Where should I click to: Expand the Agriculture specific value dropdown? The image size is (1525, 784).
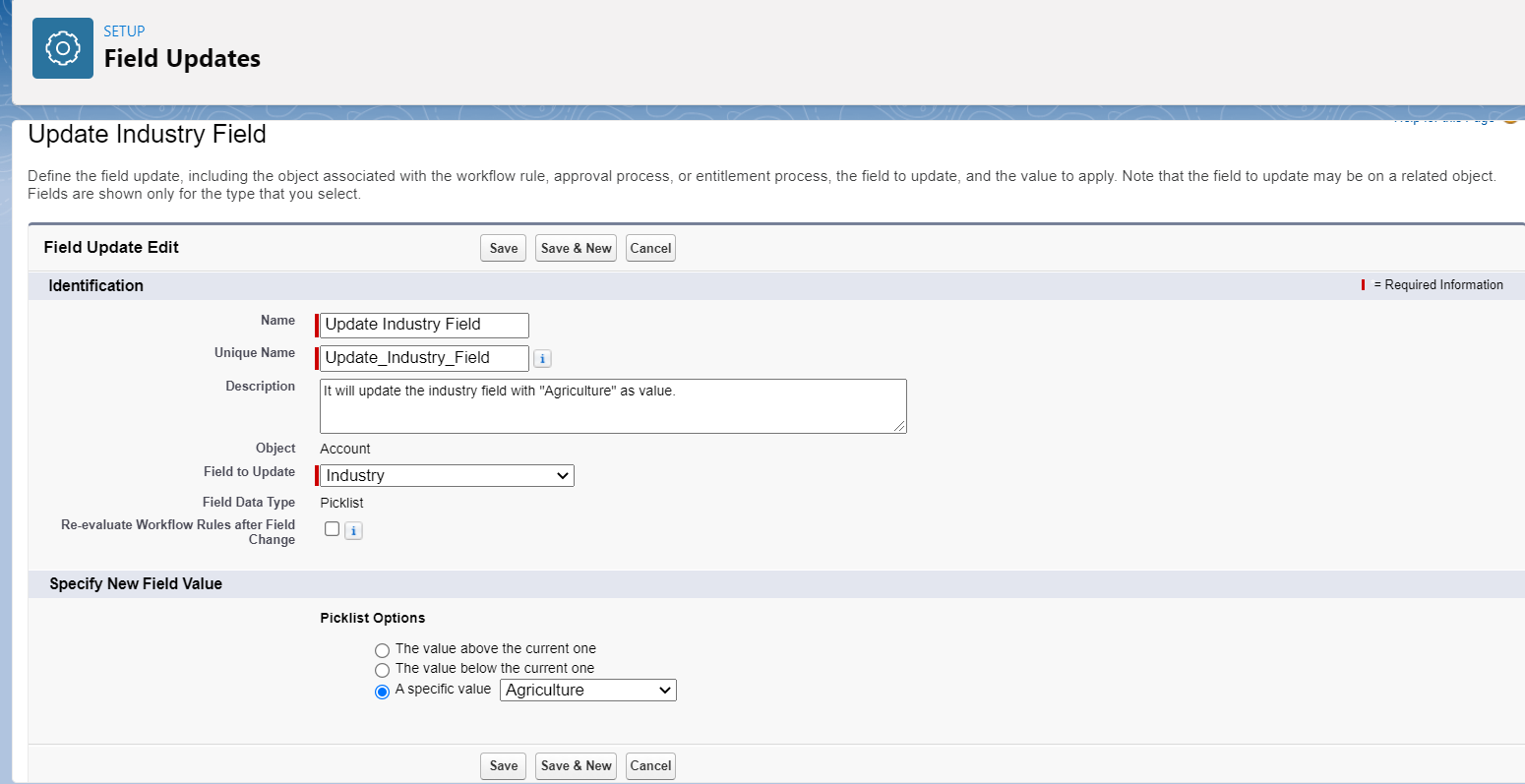coord(587,691)
